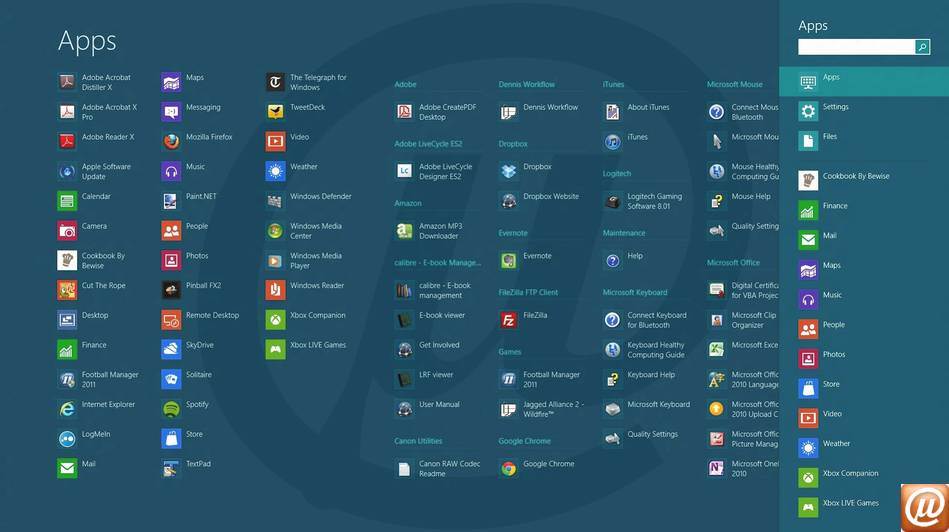949x532 pixels.
Task: Open Paint.NET
Action: click(189, 200)
